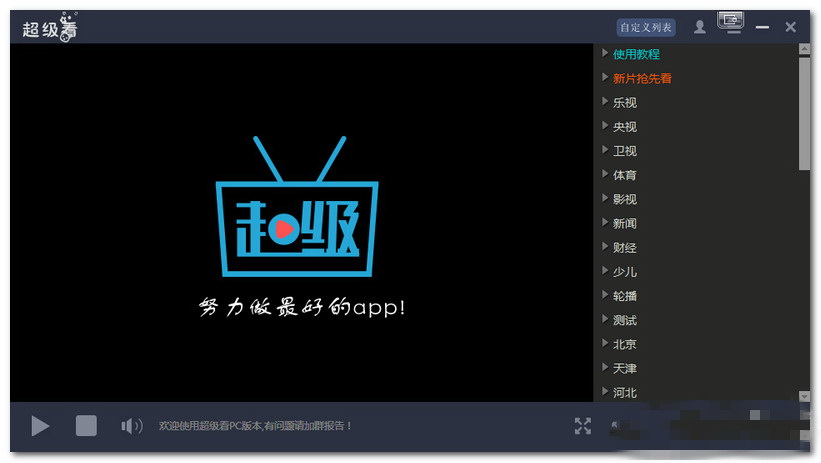Image resolution: width=821 pixels, height=463 pixels.
Task: Click the 超级看 logo in title bar
Action: 50,28
